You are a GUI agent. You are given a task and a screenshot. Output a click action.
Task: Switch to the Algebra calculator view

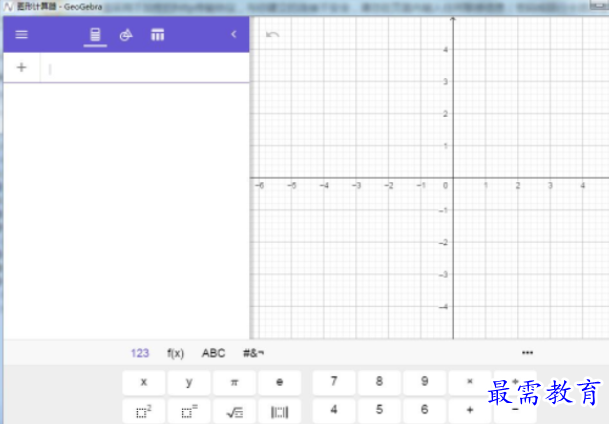pyautogui.click(x=95, y=35)
